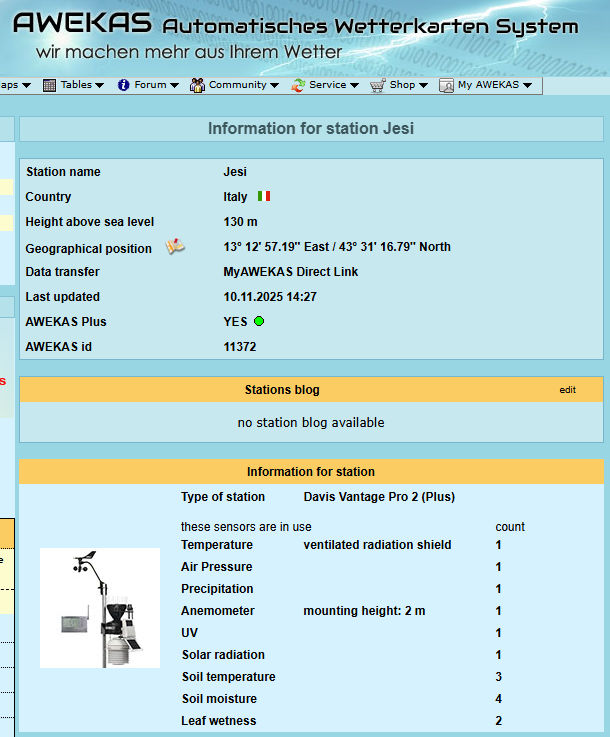
Task: Expand the Community dropdown arrow
Action: 274,85
